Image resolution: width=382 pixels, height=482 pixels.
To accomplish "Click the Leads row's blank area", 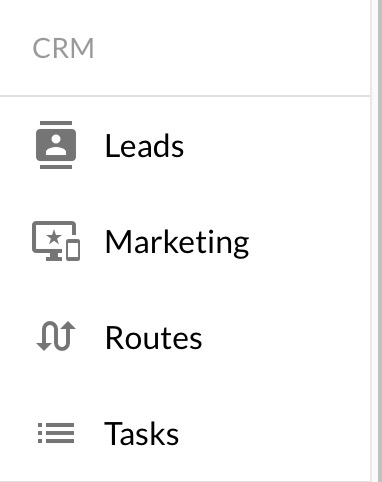I will click(x=277, y=145).
